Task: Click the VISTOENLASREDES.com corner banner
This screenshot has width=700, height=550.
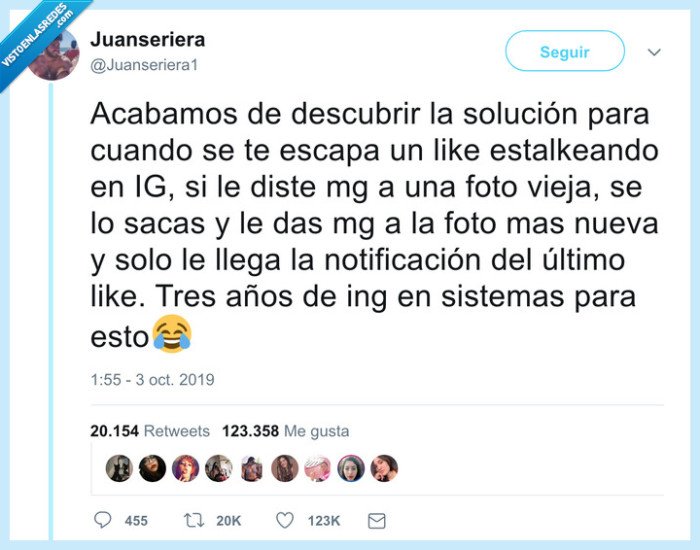Action: click(38, 36)
